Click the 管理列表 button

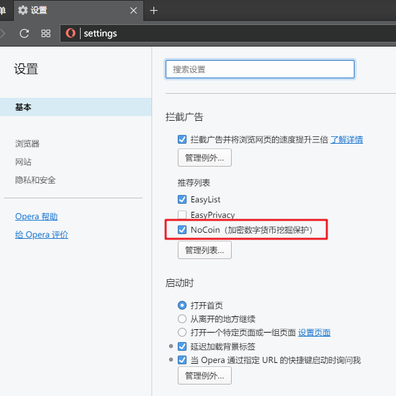coord(205,250)
